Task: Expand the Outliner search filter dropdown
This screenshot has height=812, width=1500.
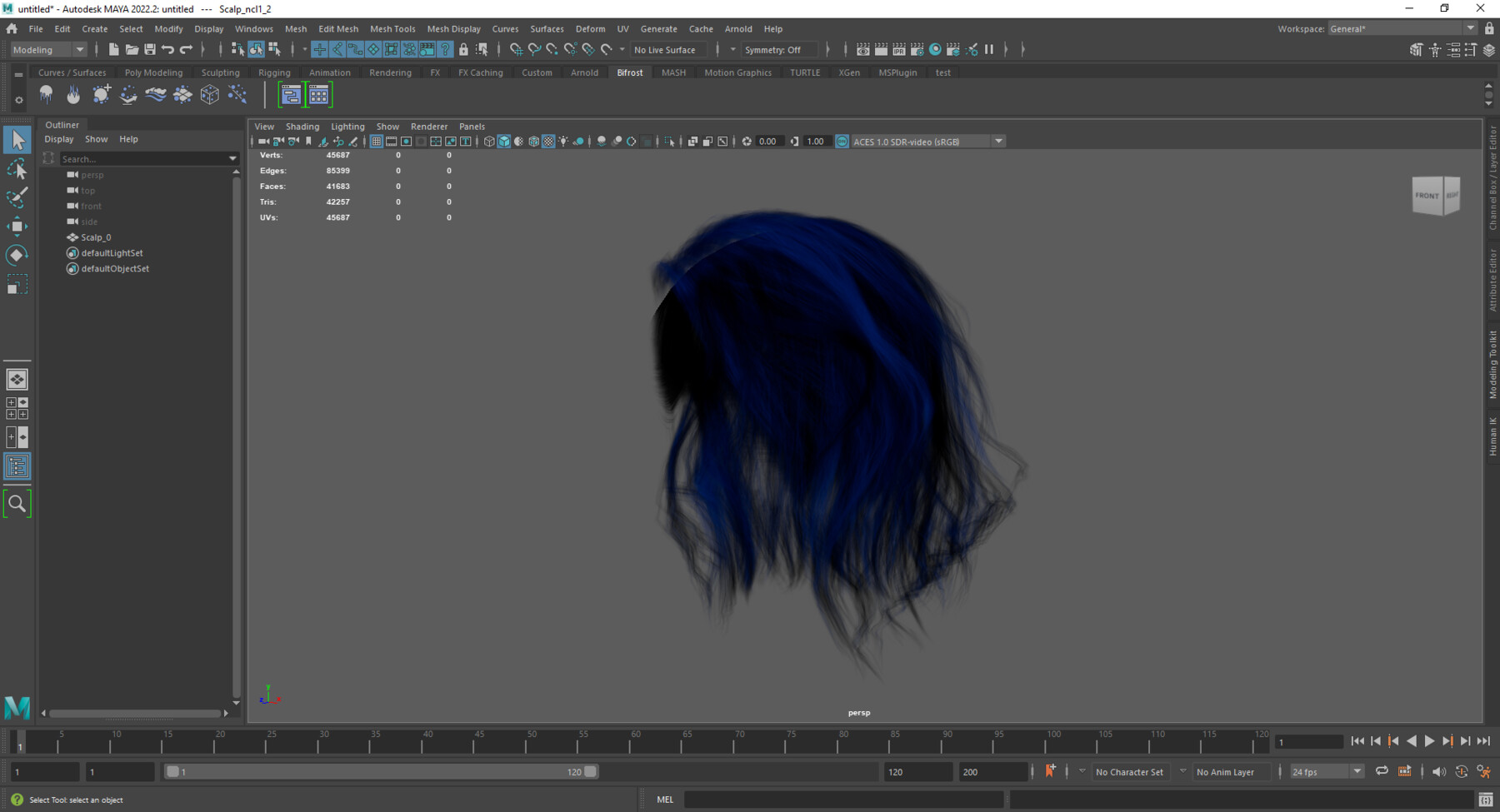Action: coord(232,158)
